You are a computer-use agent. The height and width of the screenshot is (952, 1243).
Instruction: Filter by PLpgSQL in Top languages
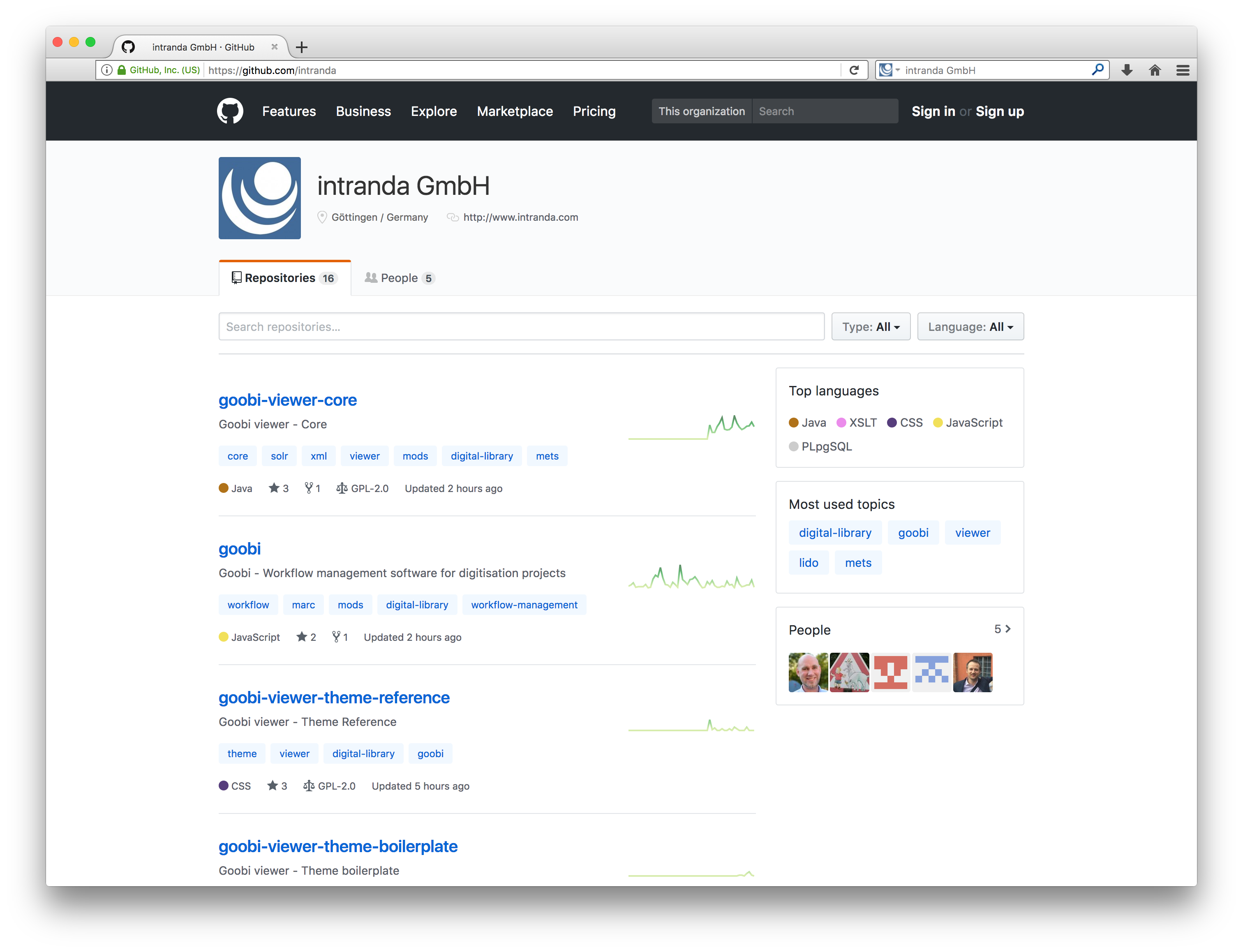coord(820,446)
